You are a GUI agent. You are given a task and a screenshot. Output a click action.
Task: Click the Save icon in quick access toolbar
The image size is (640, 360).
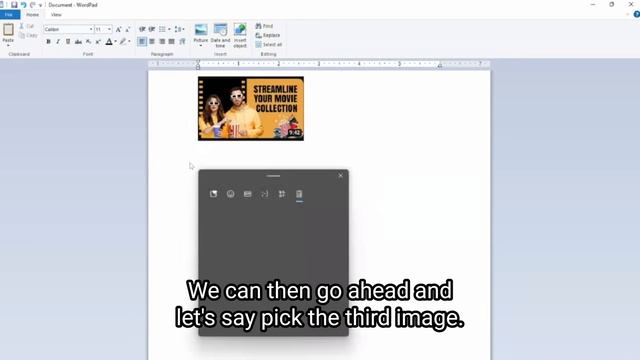[14, 5]
